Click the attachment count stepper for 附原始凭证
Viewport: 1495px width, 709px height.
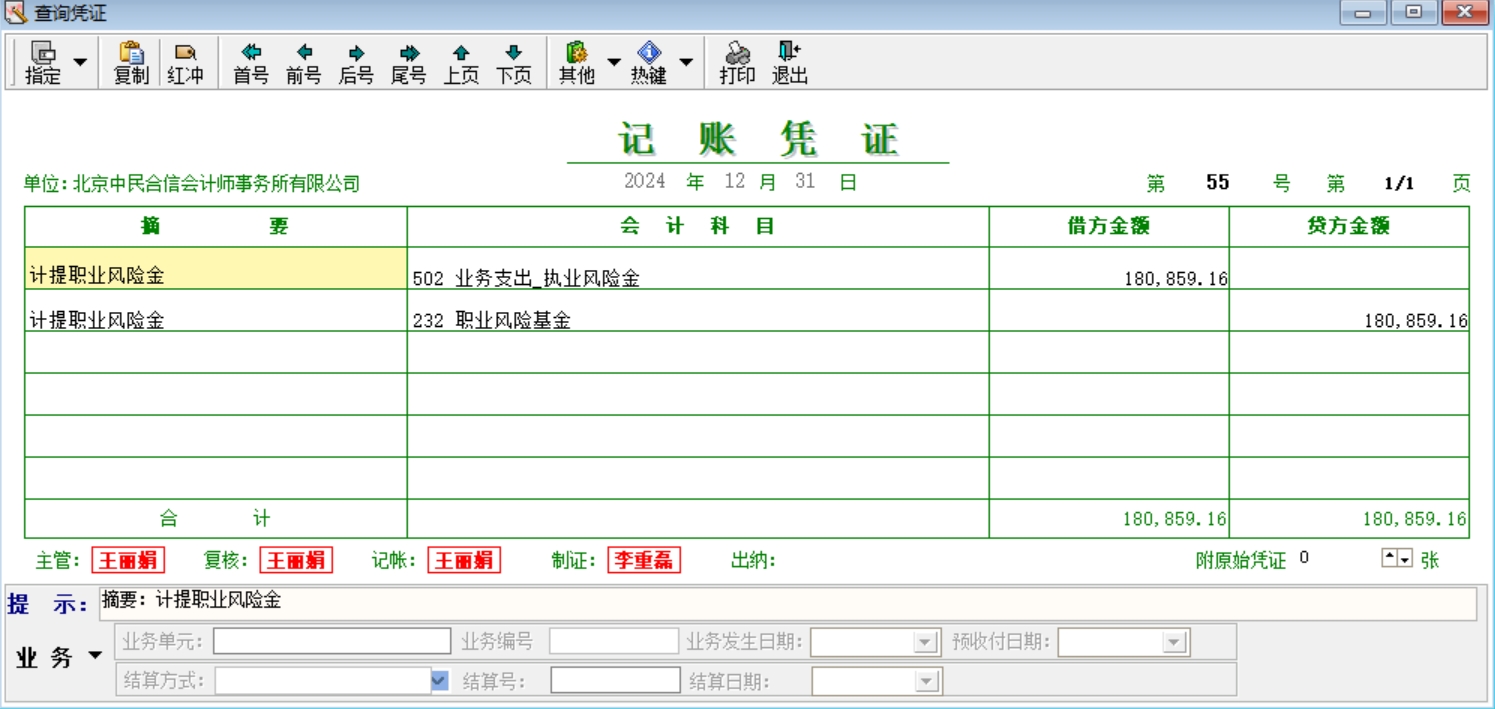1397,559
